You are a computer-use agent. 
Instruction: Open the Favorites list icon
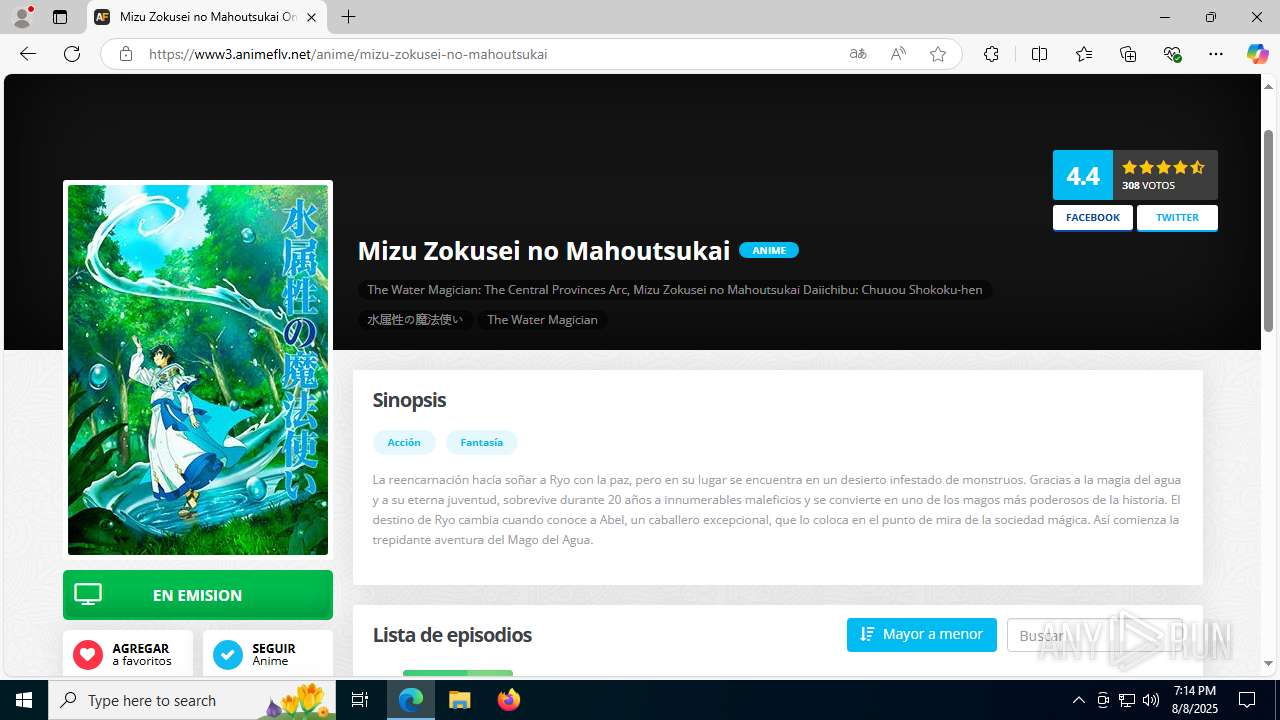coord(1084,54)
